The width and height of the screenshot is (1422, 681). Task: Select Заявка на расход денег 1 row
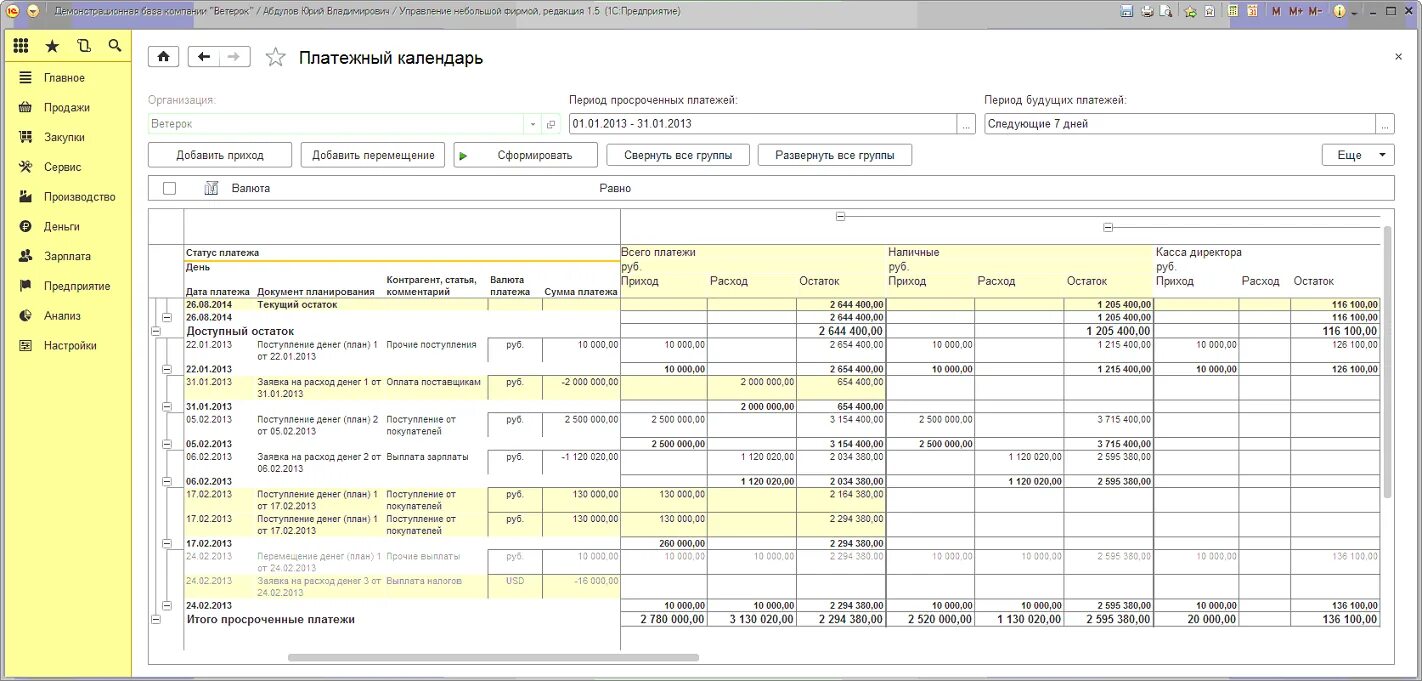pyautogui.click(x=319, y=388)
